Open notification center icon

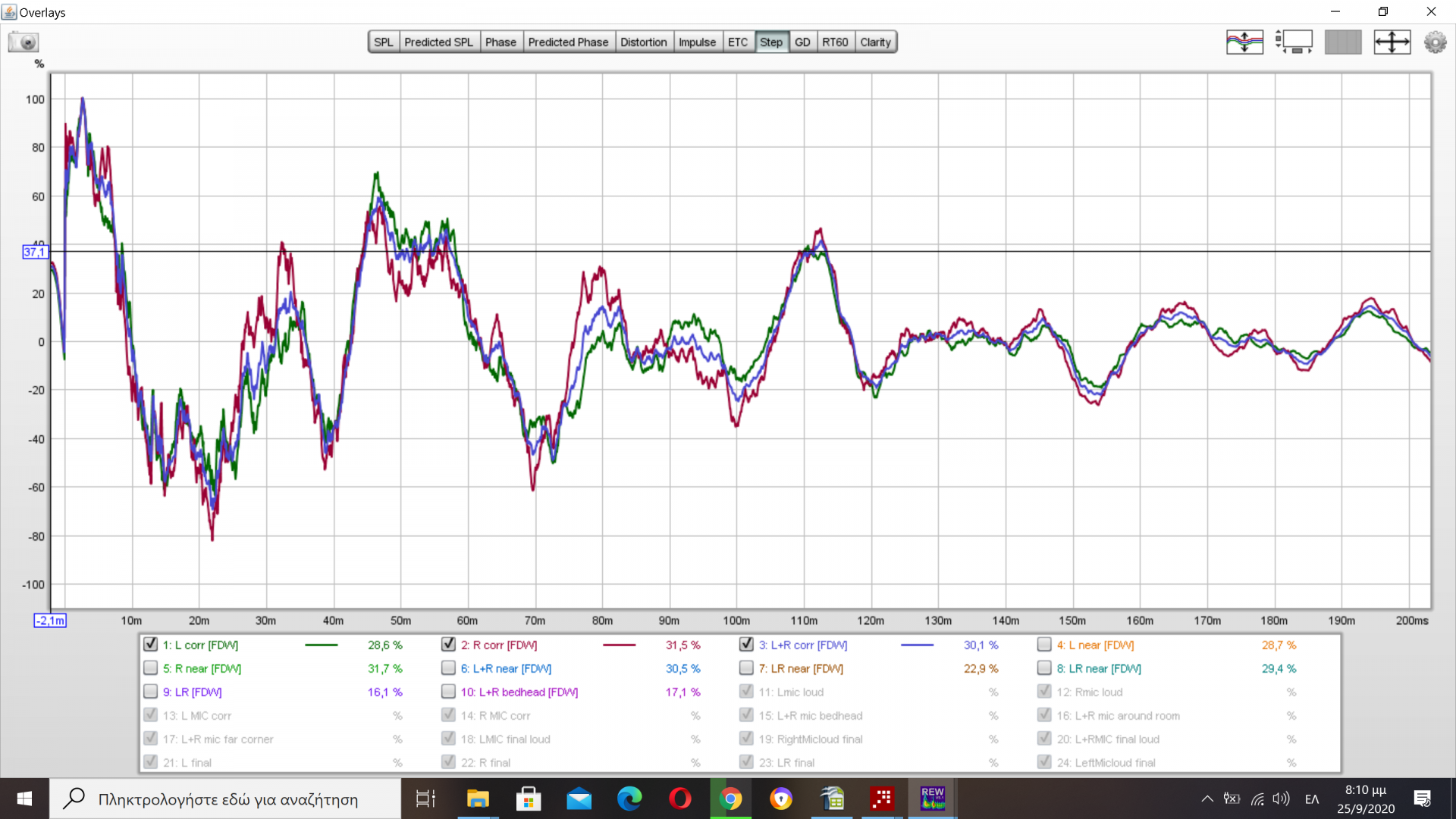click(1422, 799)
